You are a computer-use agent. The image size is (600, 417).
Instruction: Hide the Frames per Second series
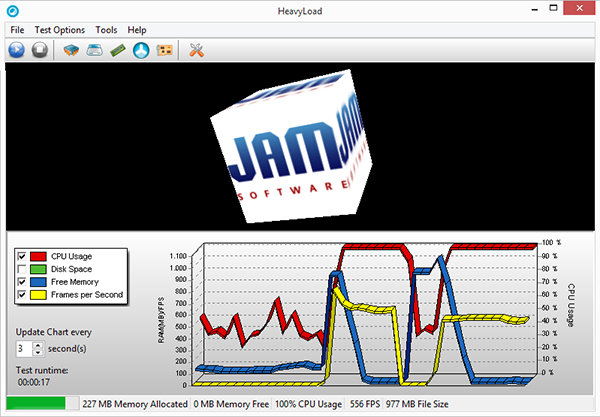point(22,295)
